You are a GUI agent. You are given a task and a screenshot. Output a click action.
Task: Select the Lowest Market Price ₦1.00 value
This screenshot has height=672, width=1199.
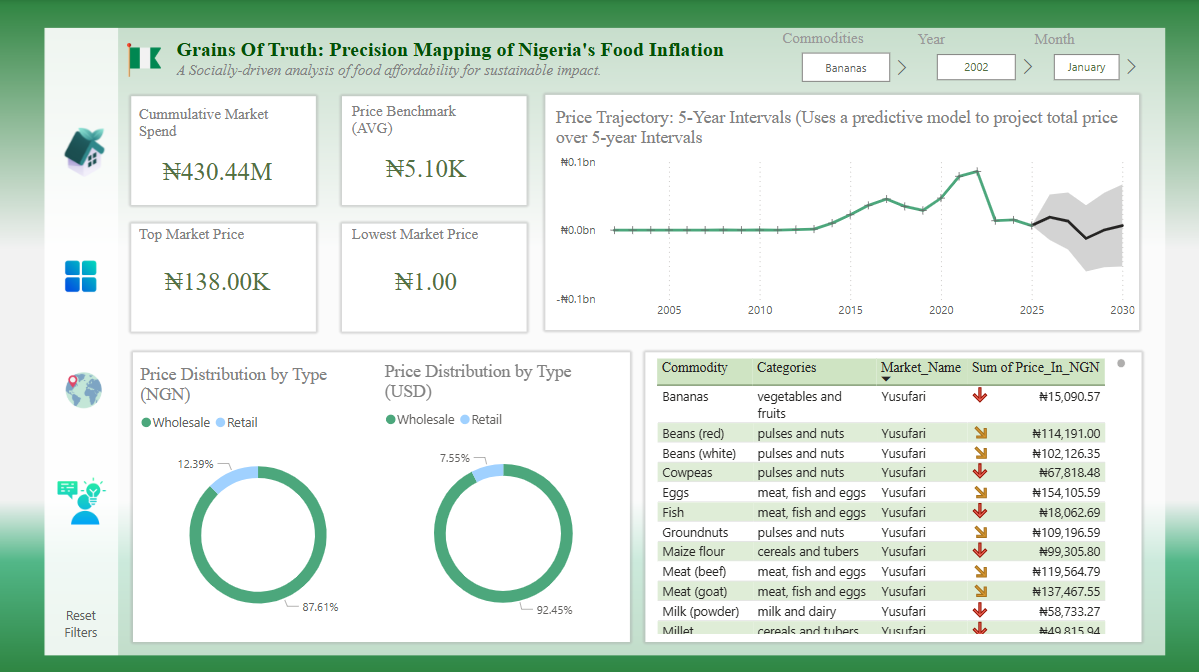(425, 282)
